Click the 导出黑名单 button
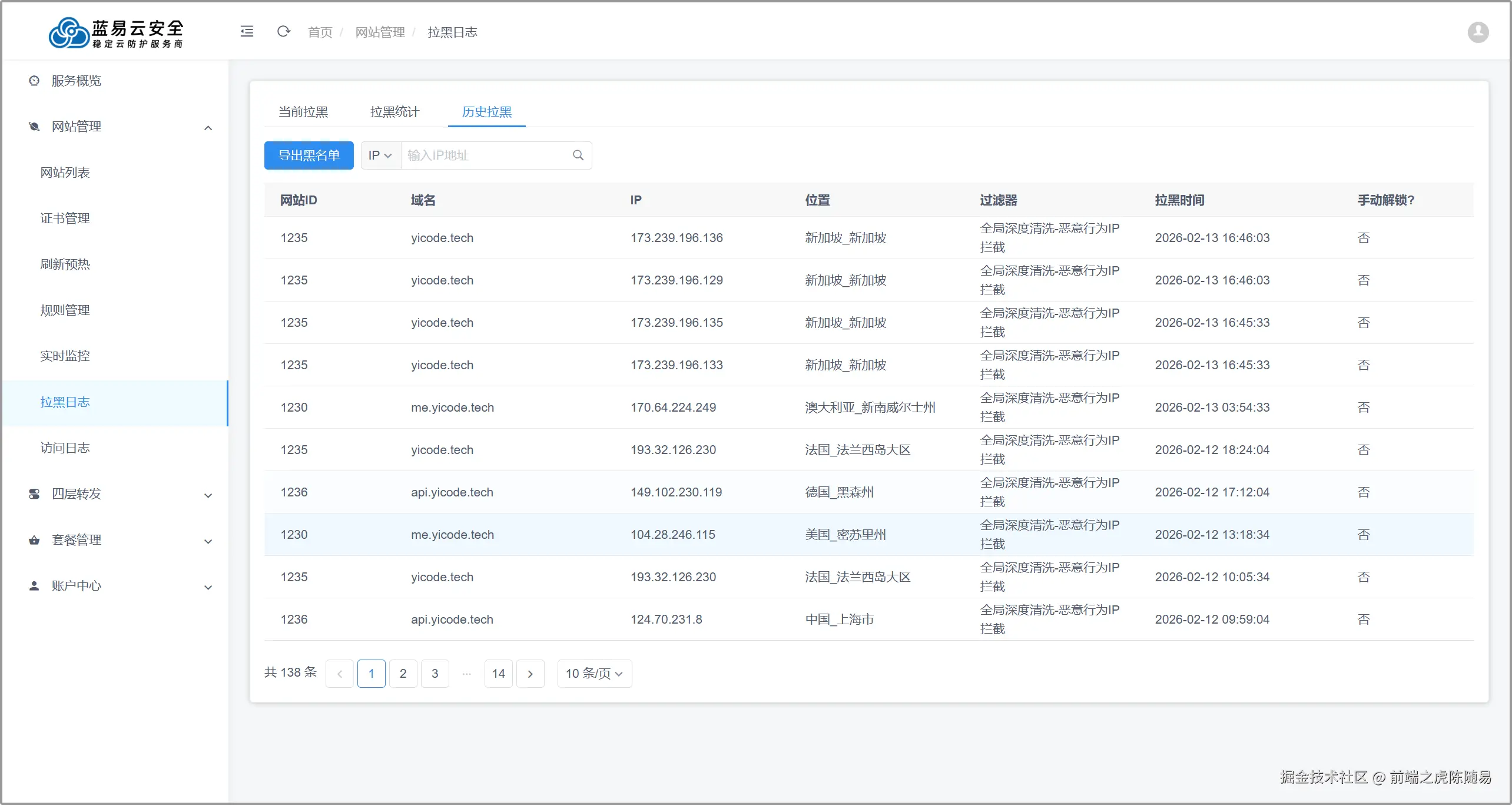Screen dimensions: 1512x805 click(309, 155)
